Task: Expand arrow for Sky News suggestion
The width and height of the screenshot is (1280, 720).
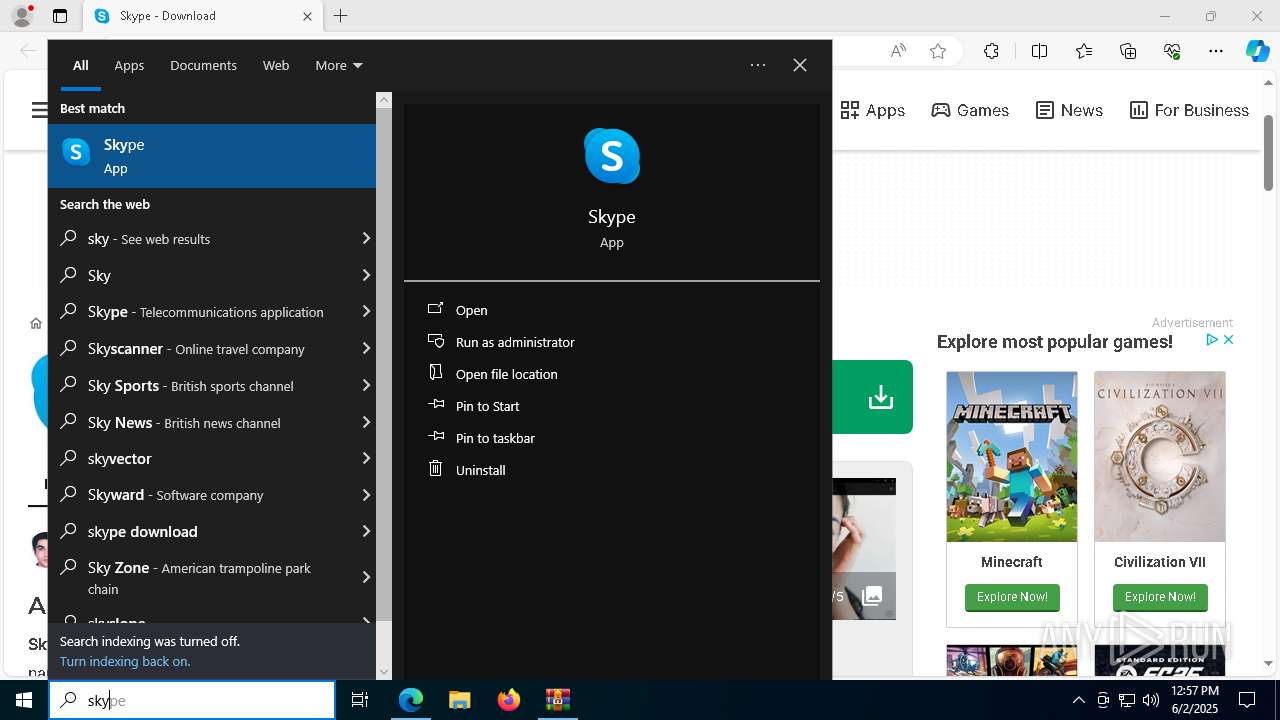Action: coord(366,422)
